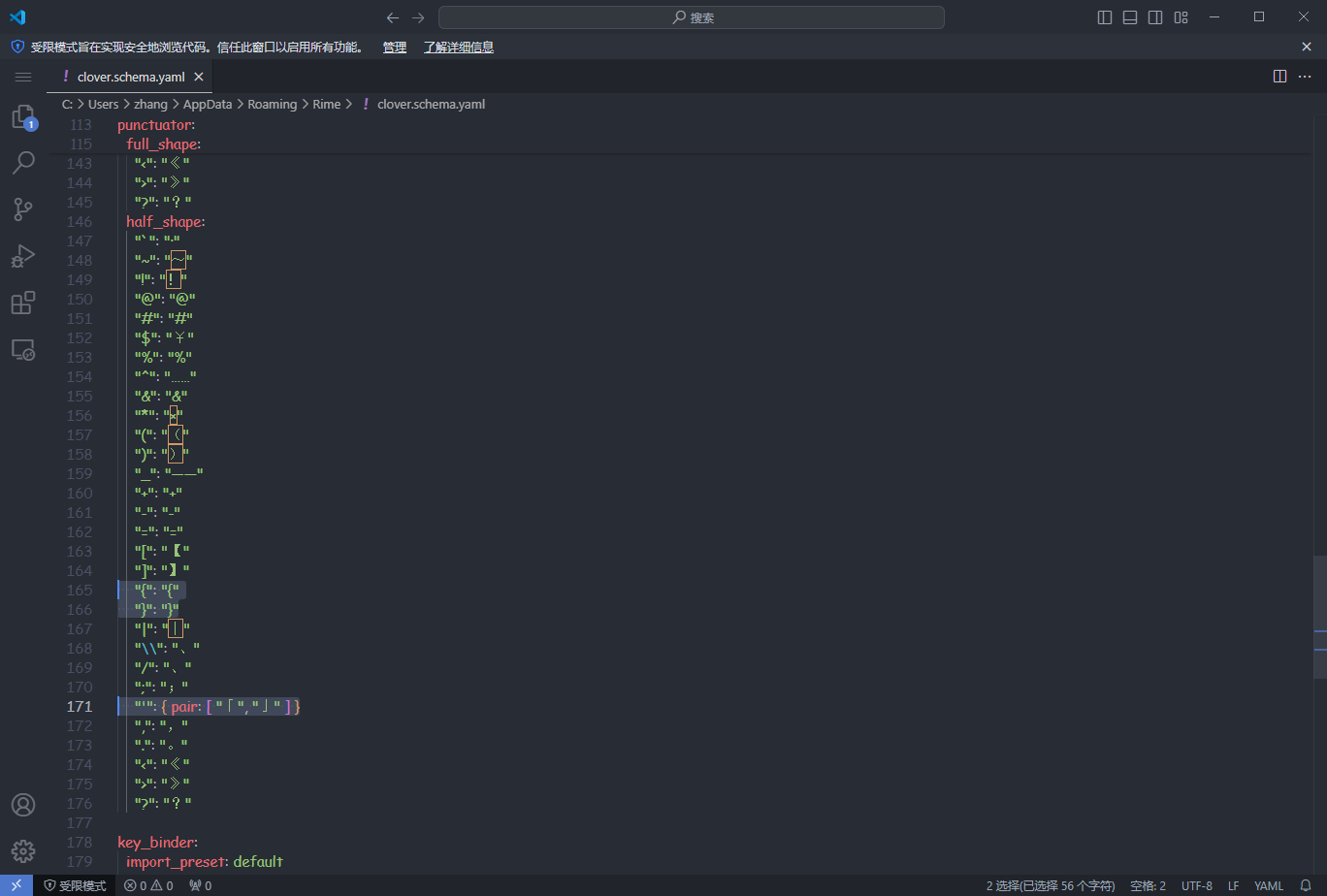Select the clover.schema.yaml editor tab
This screenshot has width=1327, height=896.
pyautogui.click(x=130, y=77)
